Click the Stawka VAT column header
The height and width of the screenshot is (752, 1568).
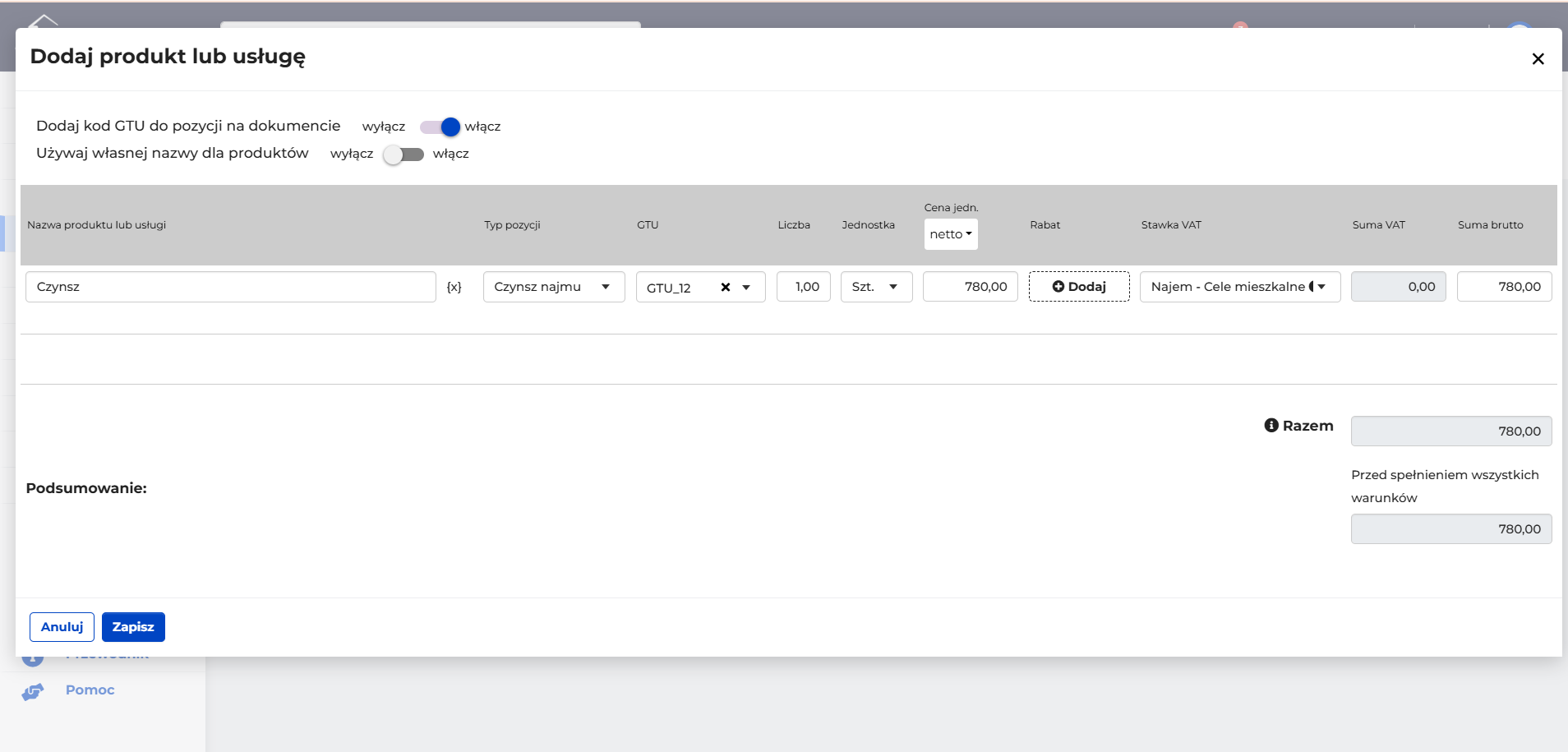point(1171,225)
